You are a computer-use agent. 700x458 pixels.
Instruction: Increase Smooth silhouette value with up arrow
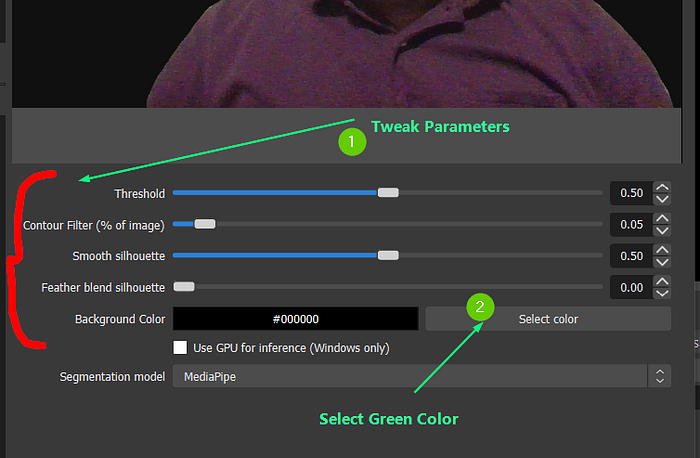pos(662,250)
